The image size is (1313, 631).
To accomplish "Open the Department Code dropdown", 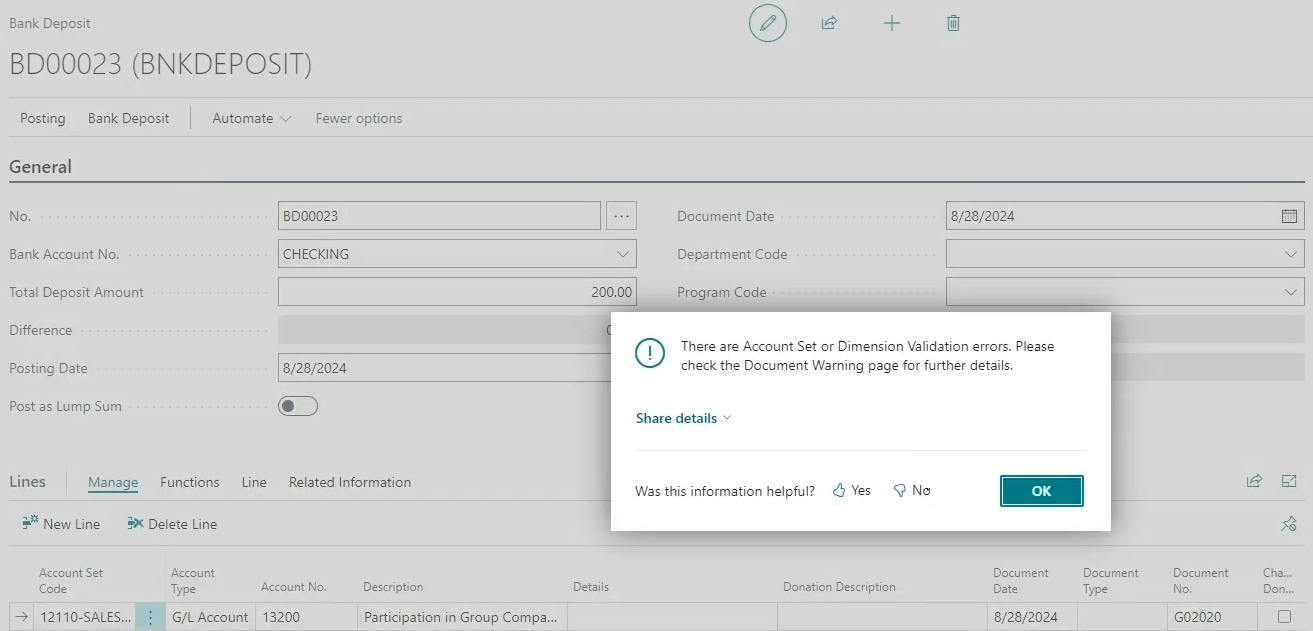I will 1290,253.
